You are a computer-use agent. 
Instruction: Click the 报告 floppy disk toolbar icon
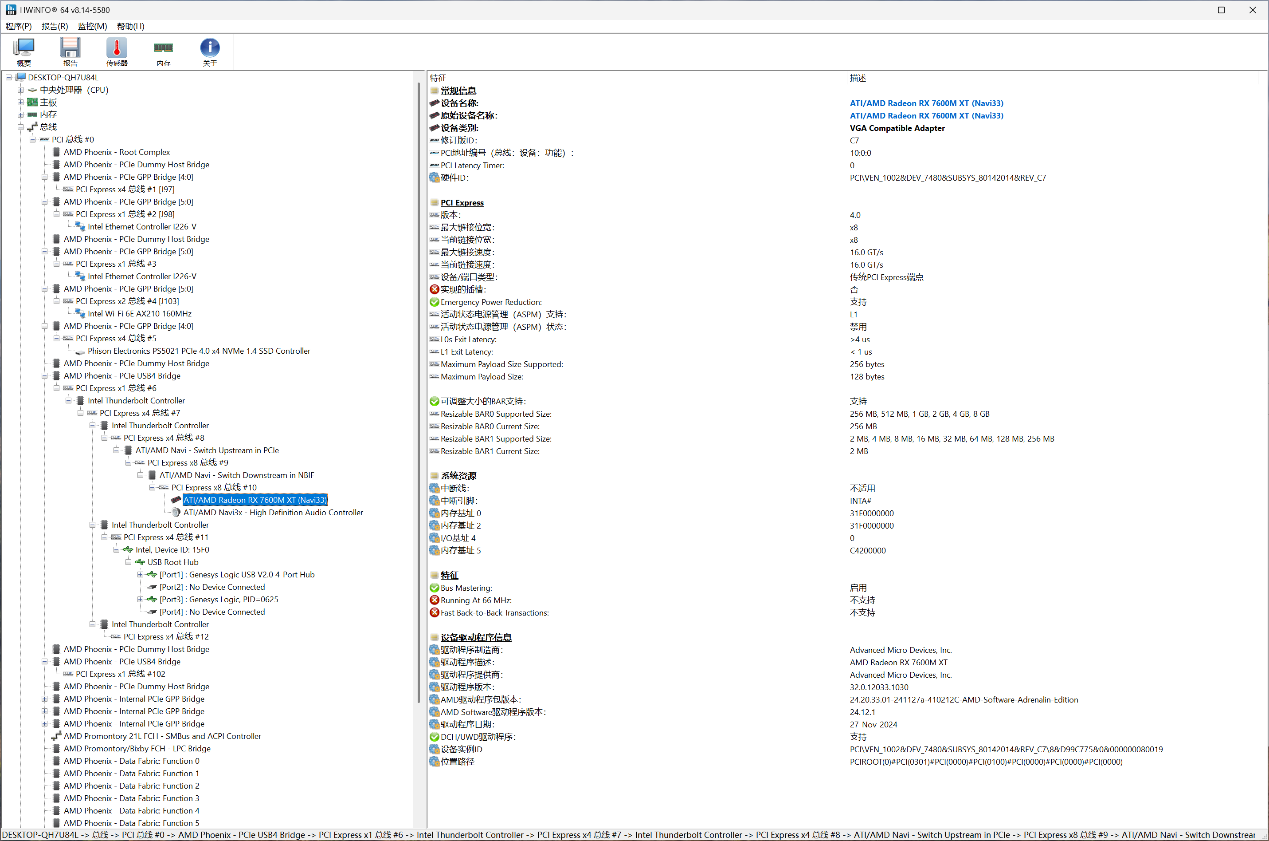click(70, 51)
